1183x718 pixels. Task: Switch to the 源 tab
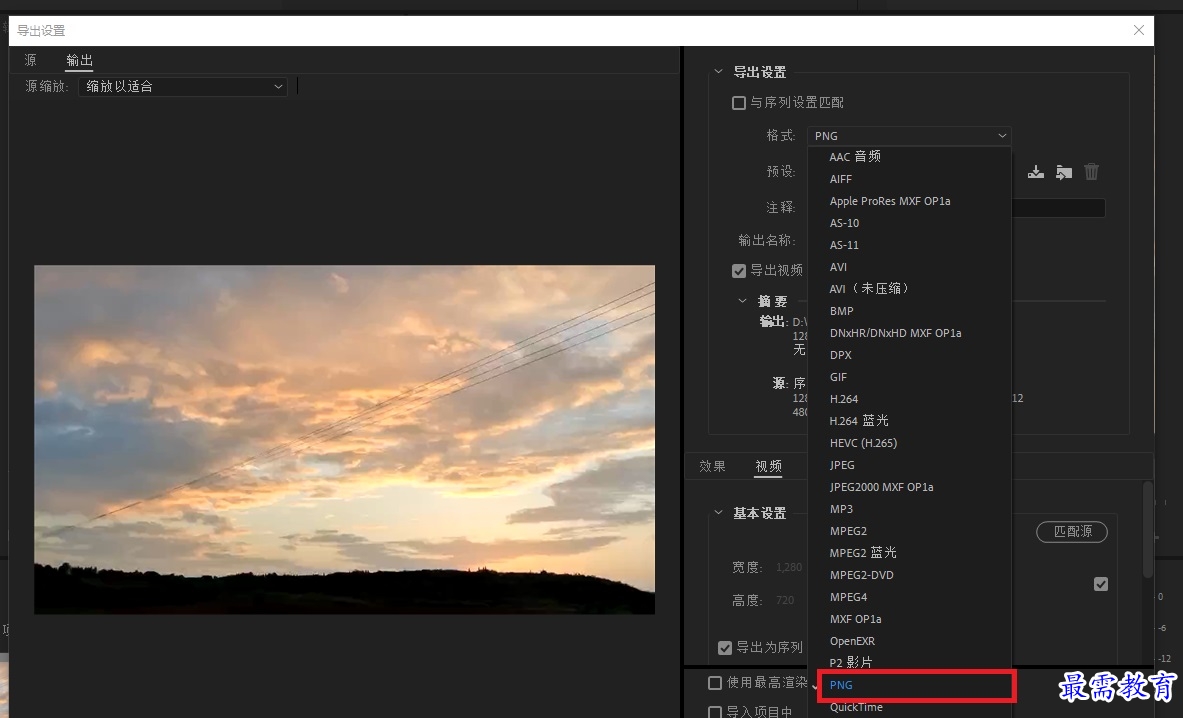[x=30, y=60]
